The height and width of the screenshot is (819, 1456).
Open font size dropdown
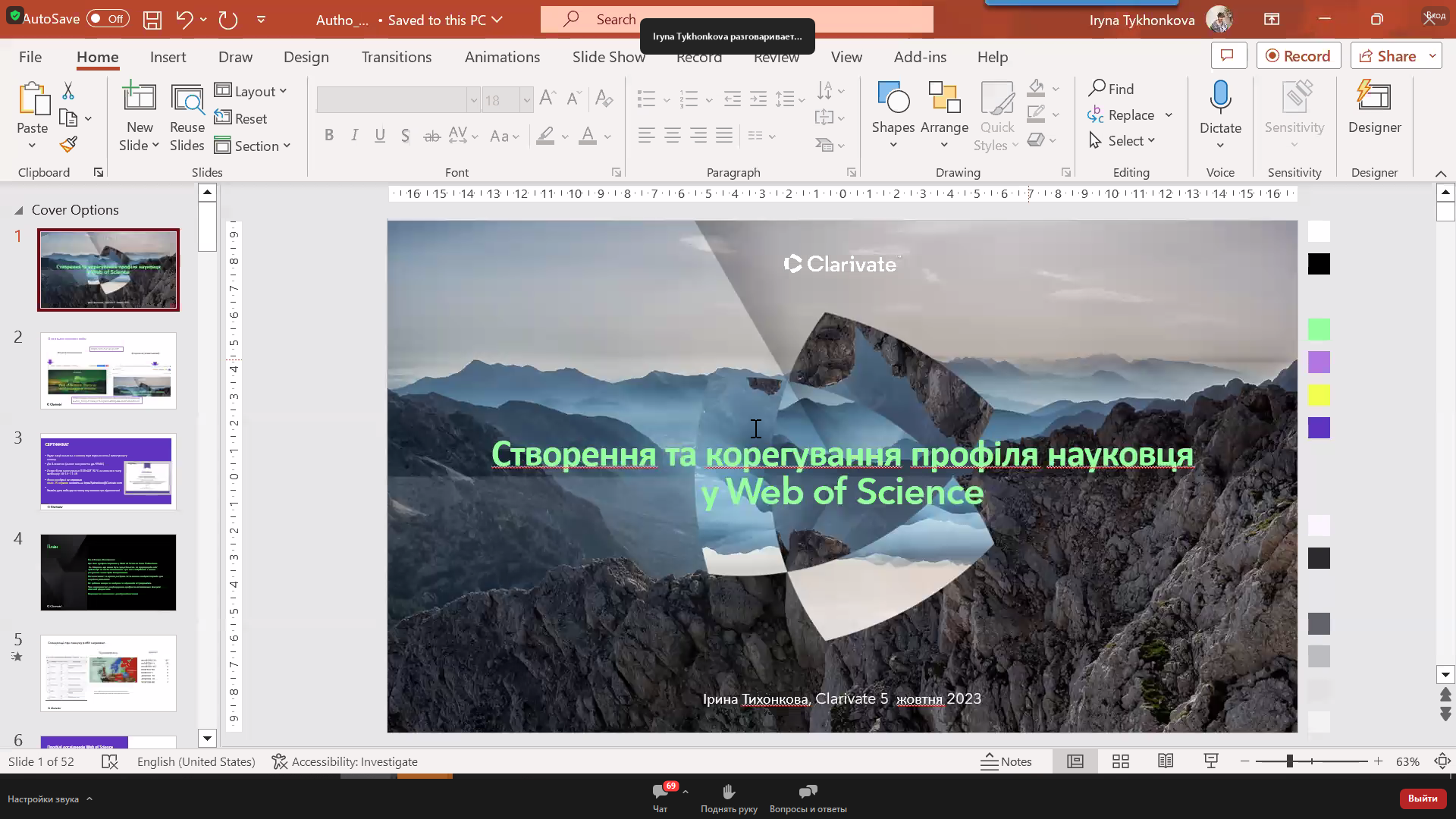526,99
